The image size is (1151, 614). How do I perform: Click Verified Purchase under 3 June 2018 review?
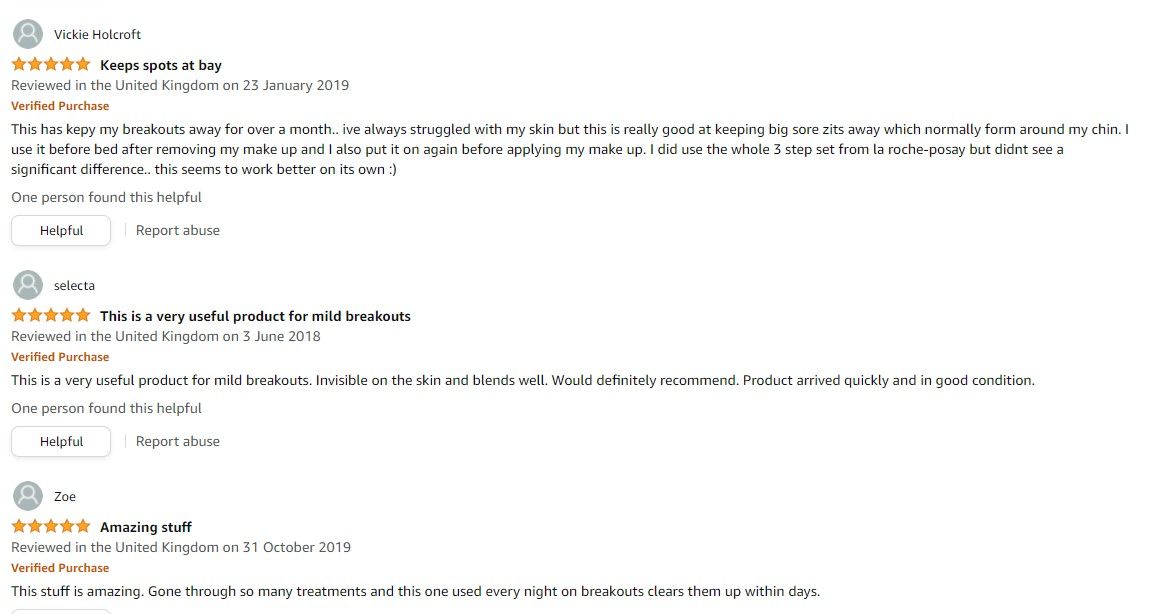point(60,357)
